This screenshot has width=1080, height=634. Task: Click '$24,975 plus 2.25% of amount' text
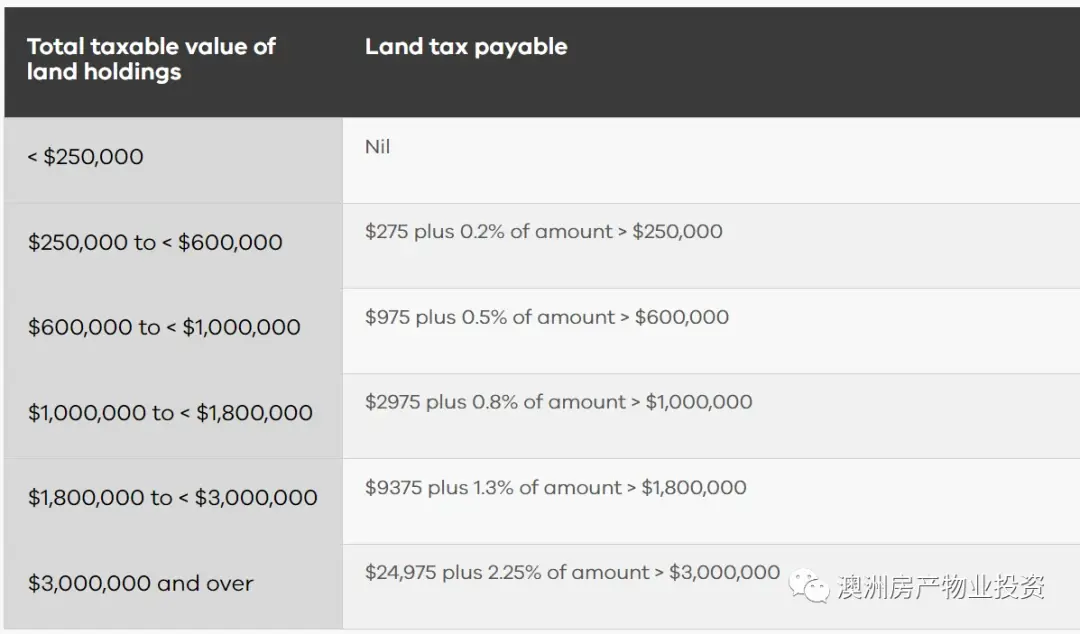(507, 573)
